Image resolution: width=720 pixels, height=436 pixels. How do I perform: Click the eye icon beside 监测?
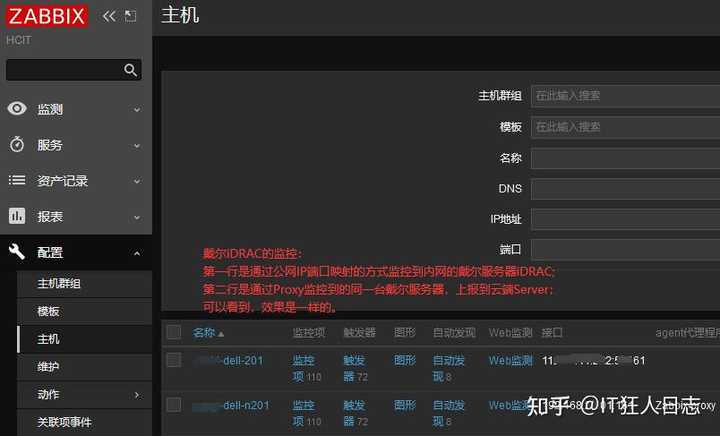(17, 109)
